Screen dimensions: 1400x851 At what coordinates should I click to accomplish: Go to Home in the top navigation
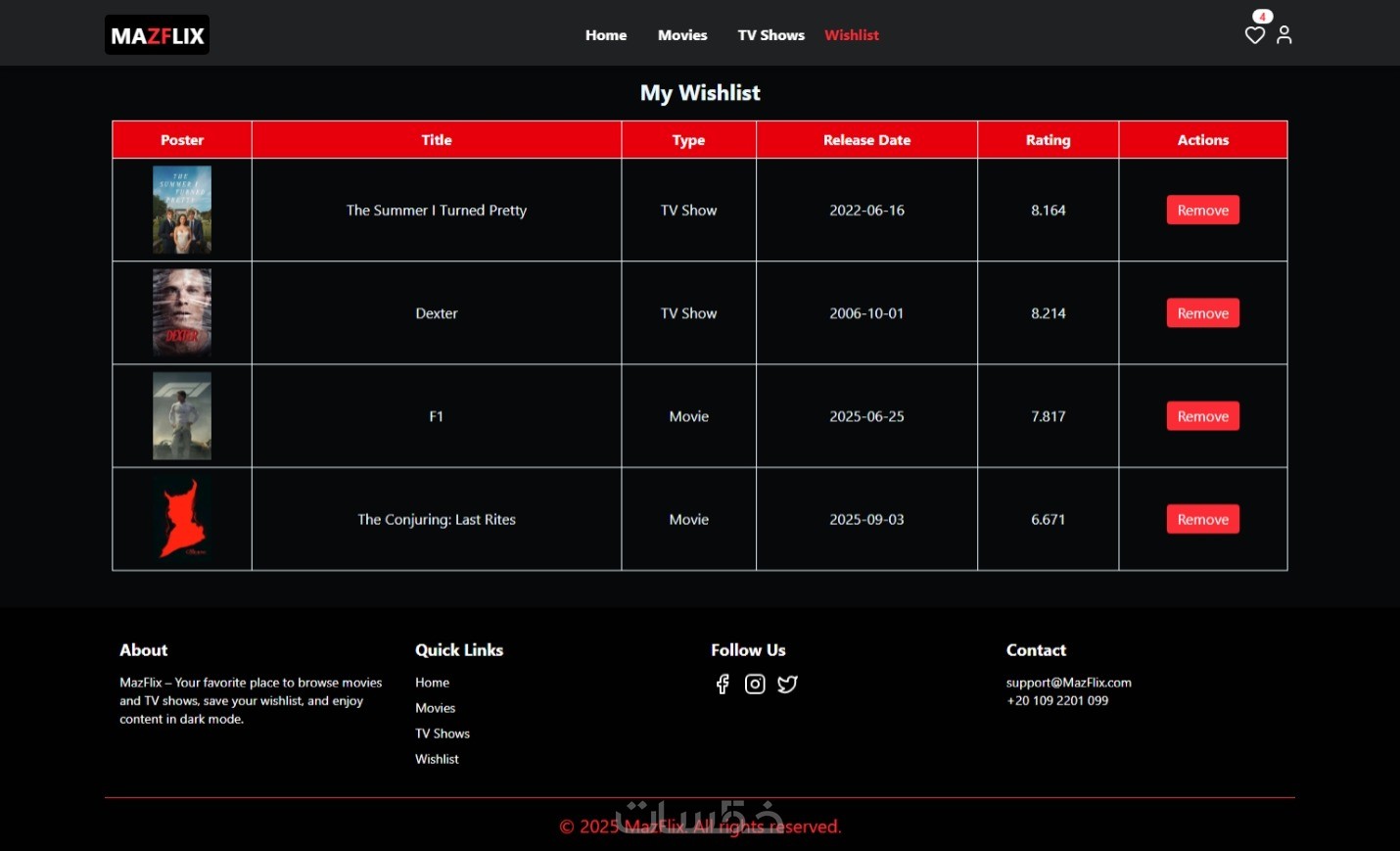pyautogui.click(x=606, y=35)
